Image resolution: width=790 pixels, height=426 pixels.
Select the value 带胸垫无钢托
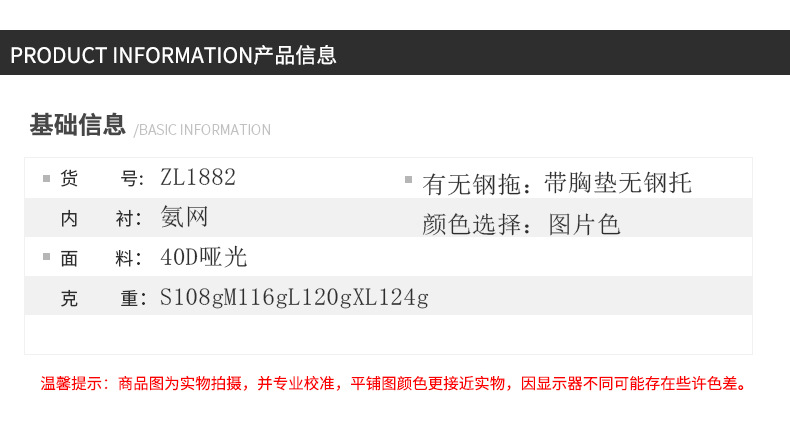618,184
